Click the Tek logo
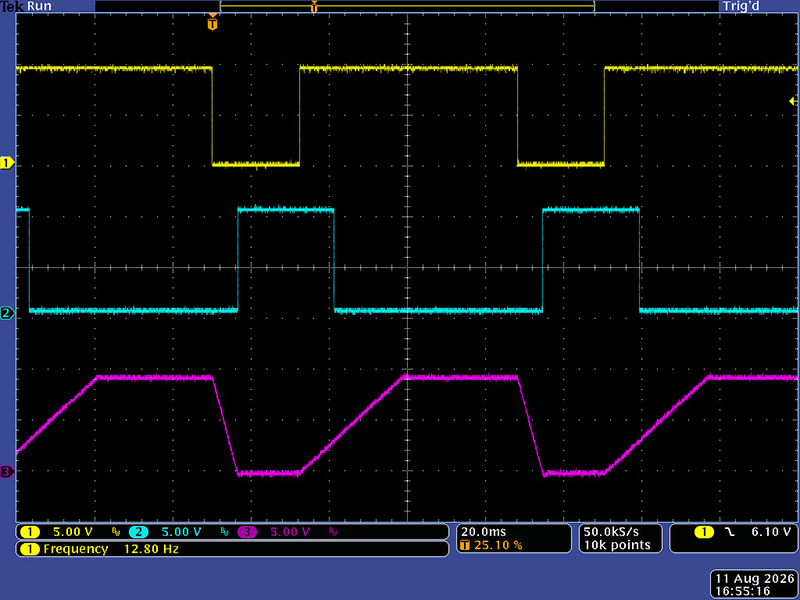800x600 pixels. [x=12, y=6]
